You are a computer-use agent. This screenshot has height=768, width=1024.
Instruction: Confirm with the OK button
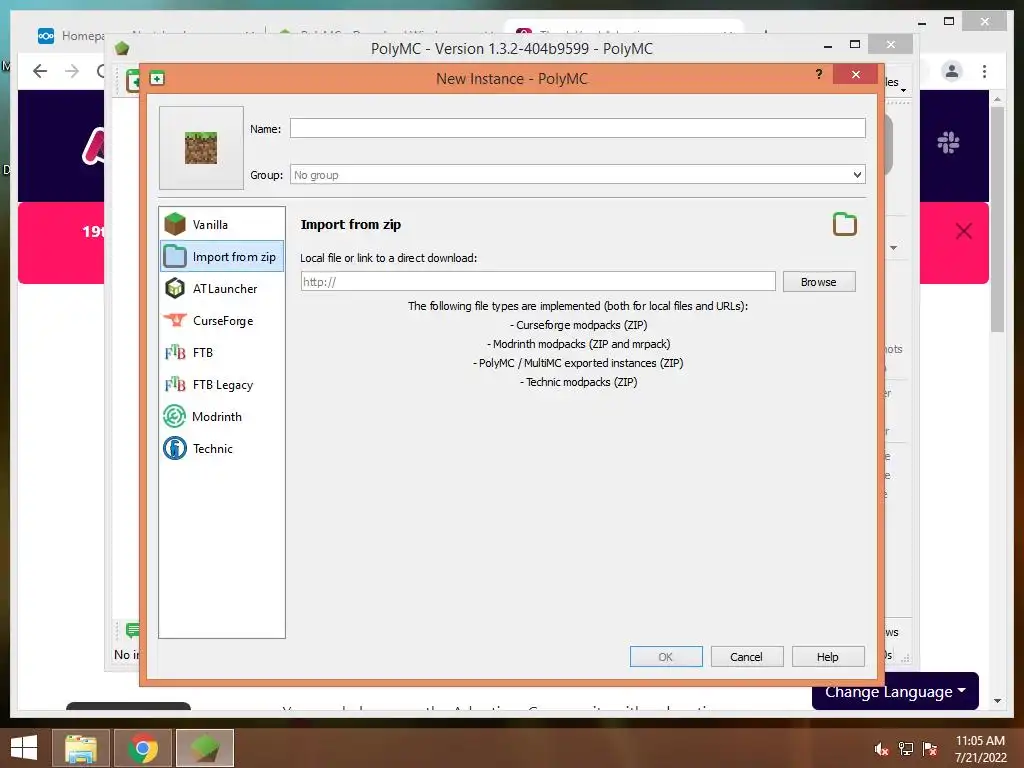click(x=665, y=656)
